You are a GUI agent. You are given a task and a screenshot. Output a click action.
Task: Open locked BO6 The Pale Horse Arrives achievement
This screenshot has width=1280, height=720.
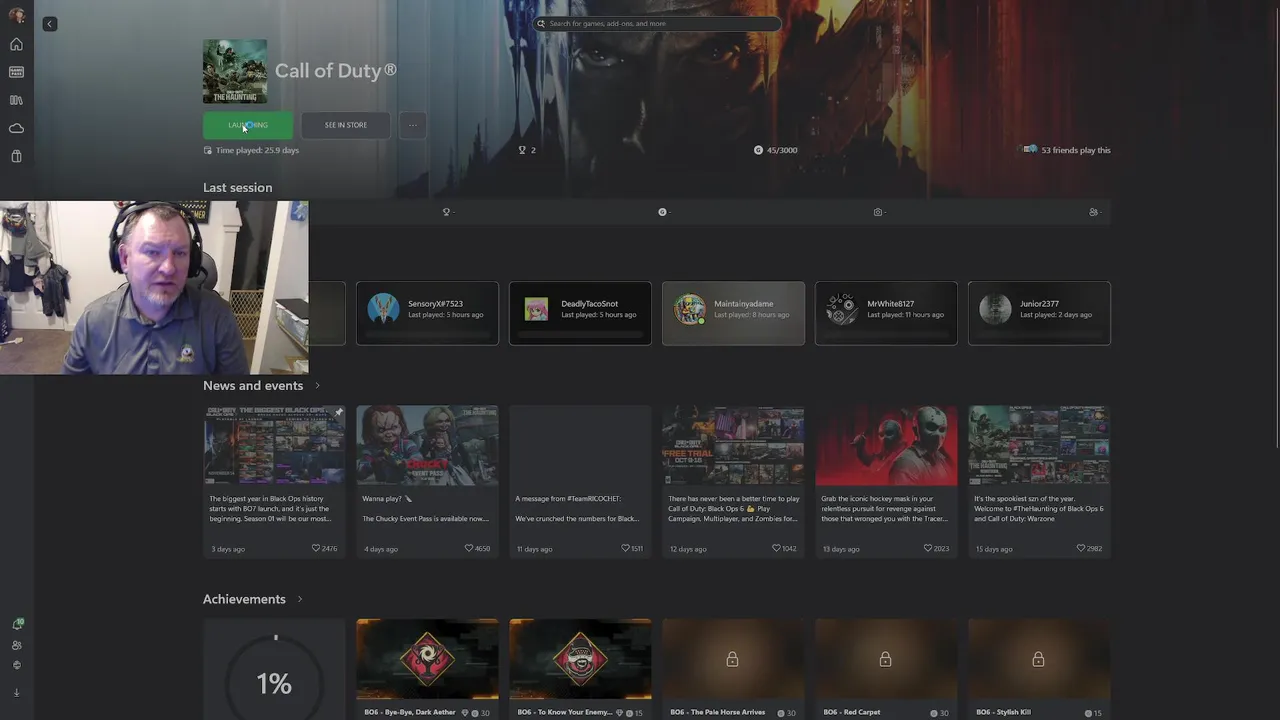(733, 668)
